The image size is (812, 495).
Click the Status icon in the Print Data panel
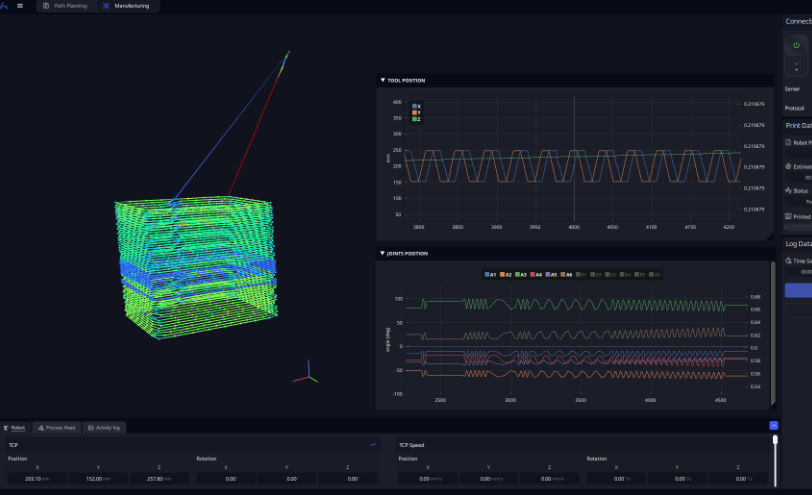click(789, 190)
